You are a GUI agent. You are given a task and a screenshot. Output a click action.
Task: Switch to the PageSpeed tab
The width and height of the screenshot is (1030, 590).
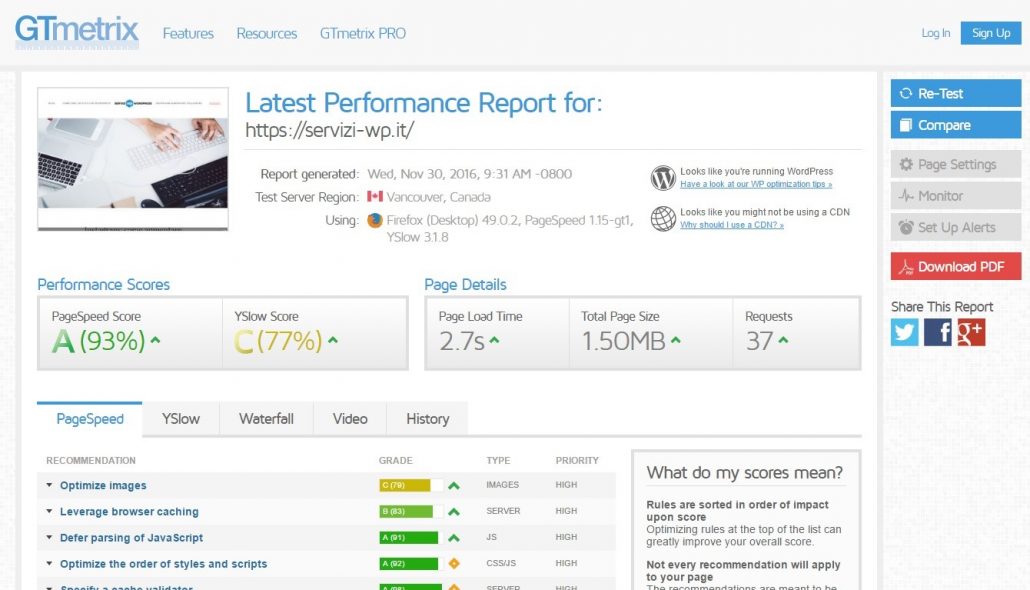click(x=90, y=419)
